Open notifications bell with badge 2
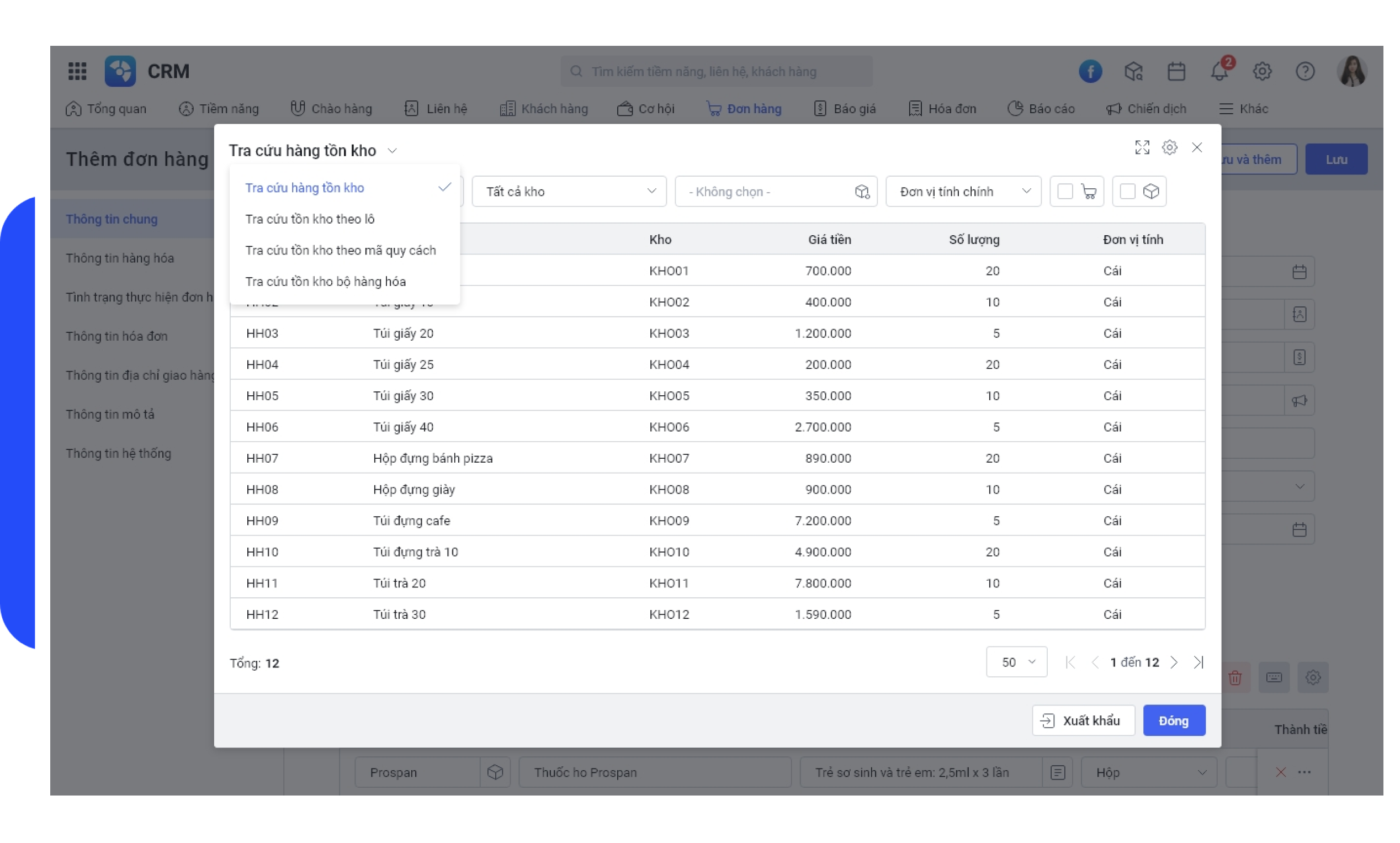This screenshot has height=843, width=1400. pyautogui.click(x=1219, y=71)
